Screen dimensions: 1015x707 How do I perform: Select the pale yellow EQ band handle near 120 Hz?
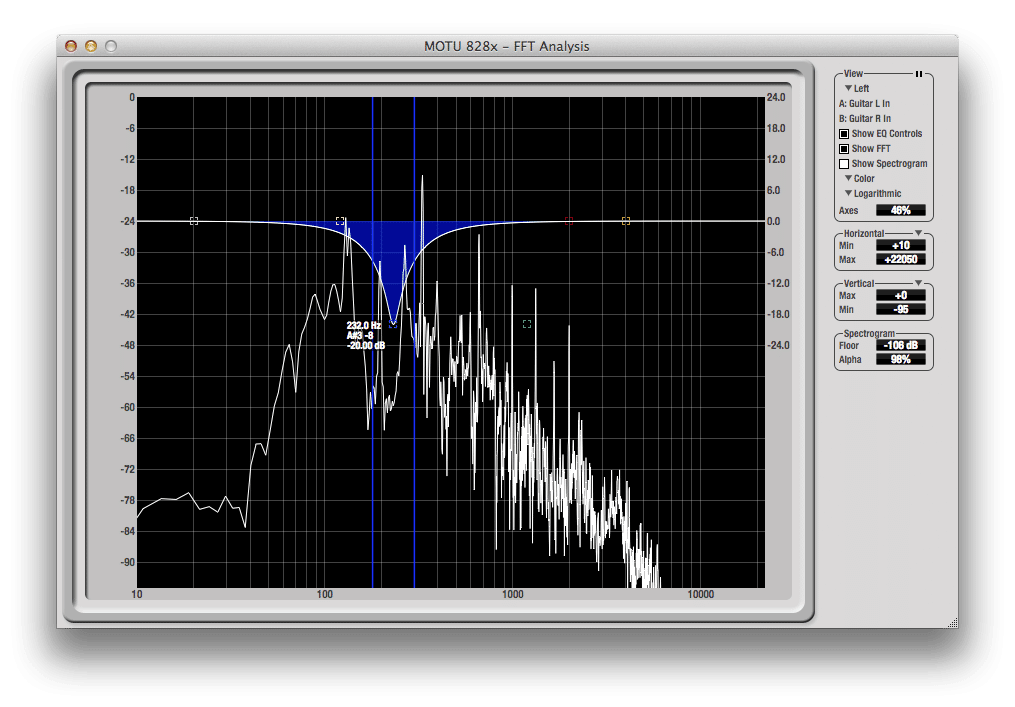[340, 221]
